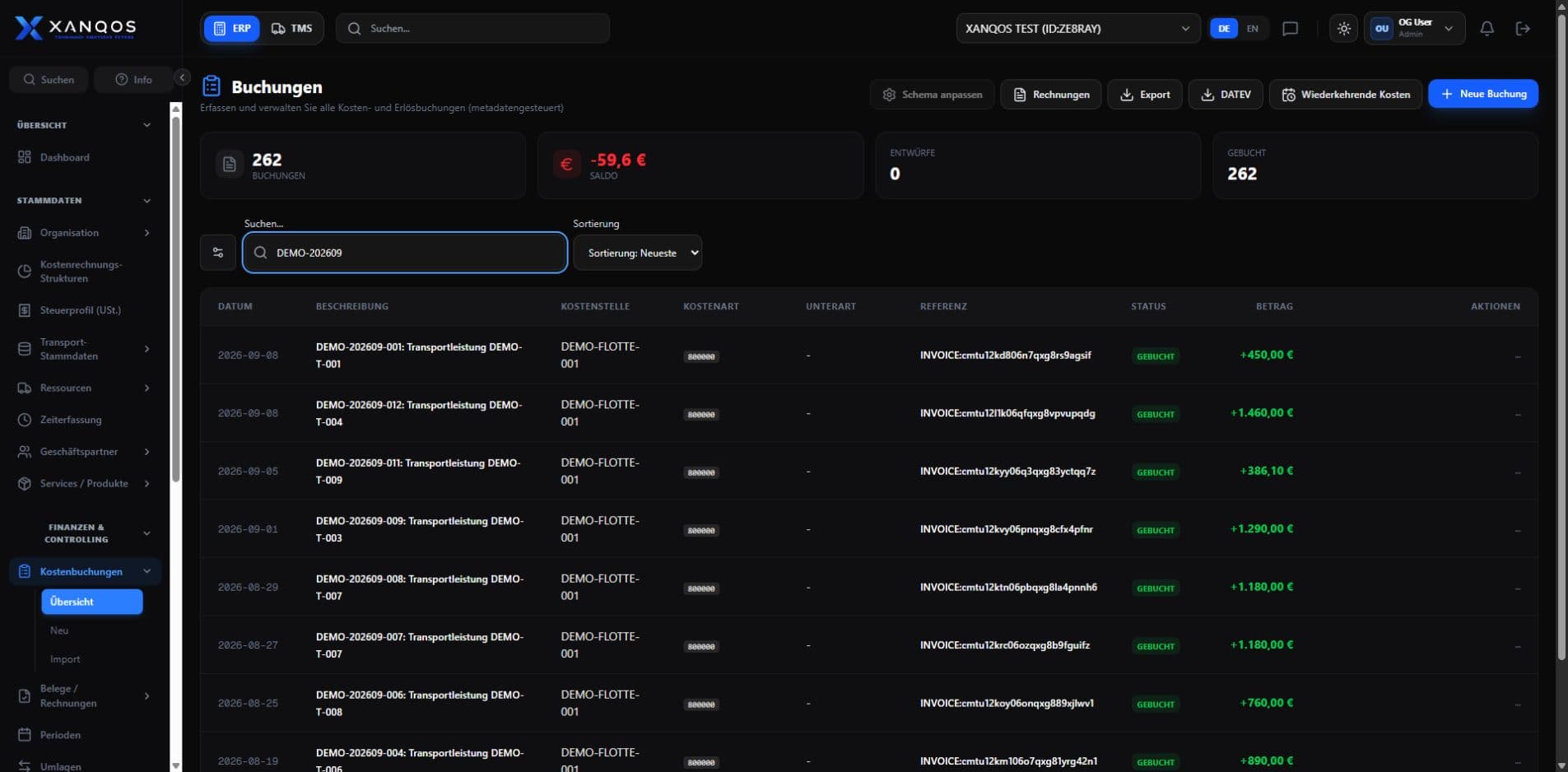Open Wiederkehrende Kosten
The image size is (1568, 772).
point(1345,95)
